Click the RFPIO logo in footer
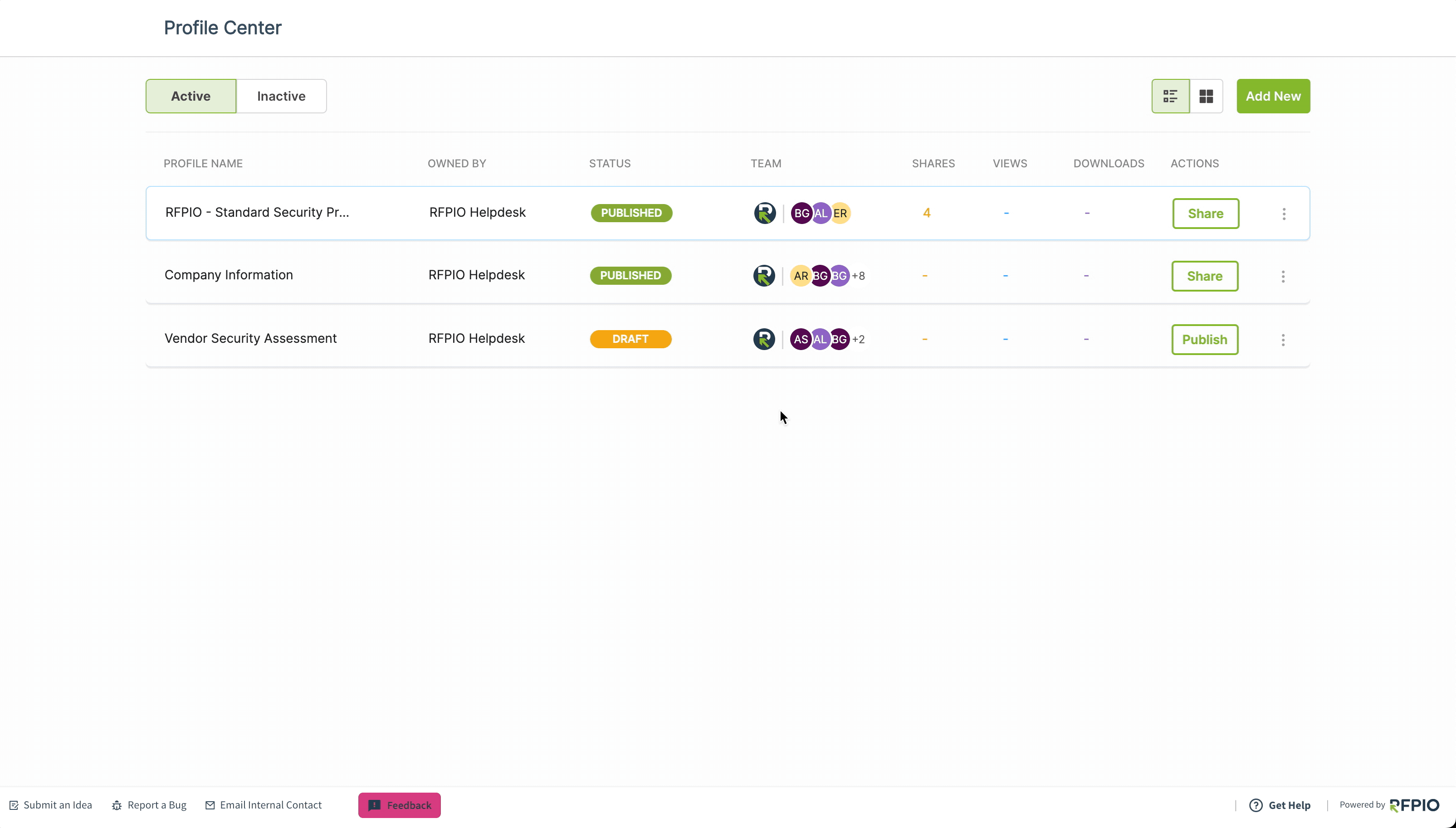Image resolution: width=1456 pixels, height=828 pixels. (1414, 805)
